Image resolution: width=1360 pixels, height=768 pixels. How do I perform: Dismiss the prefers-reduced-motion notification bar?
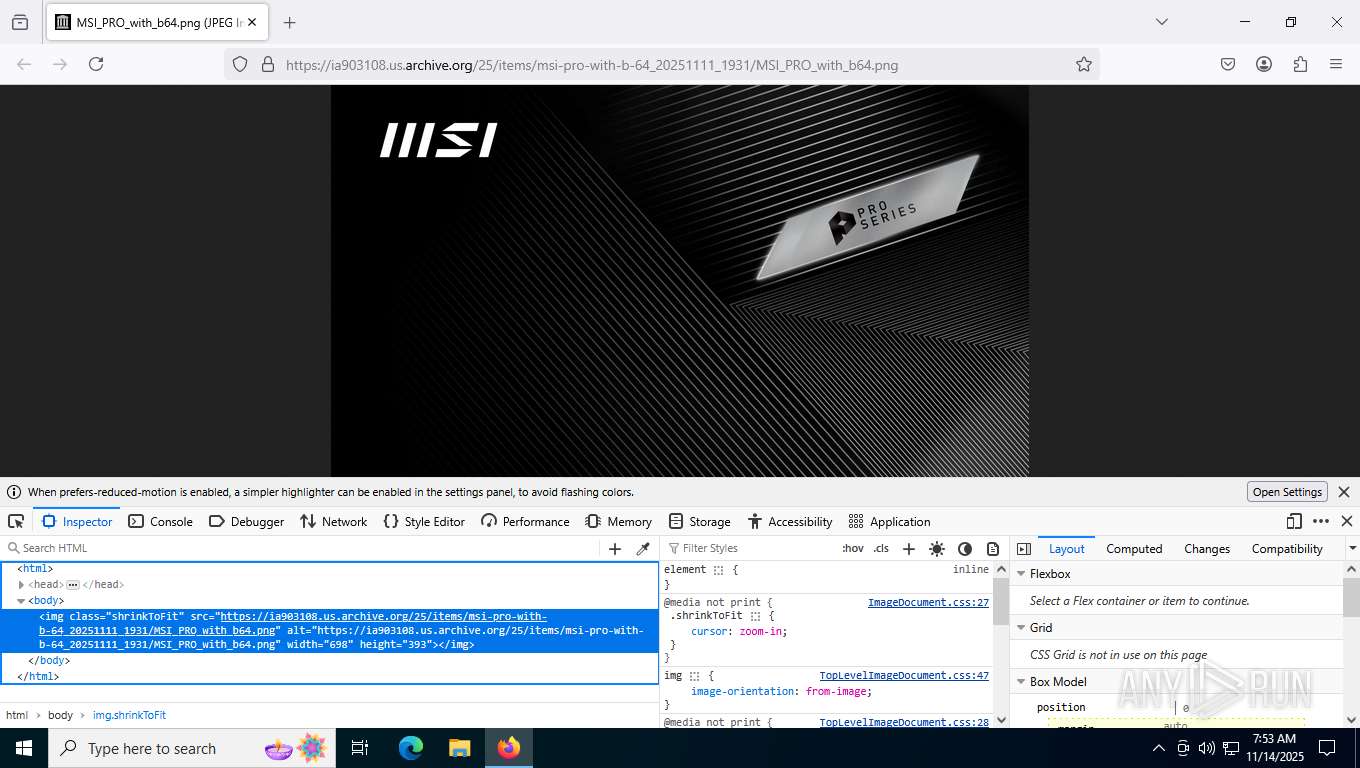tap(1344, 492)
